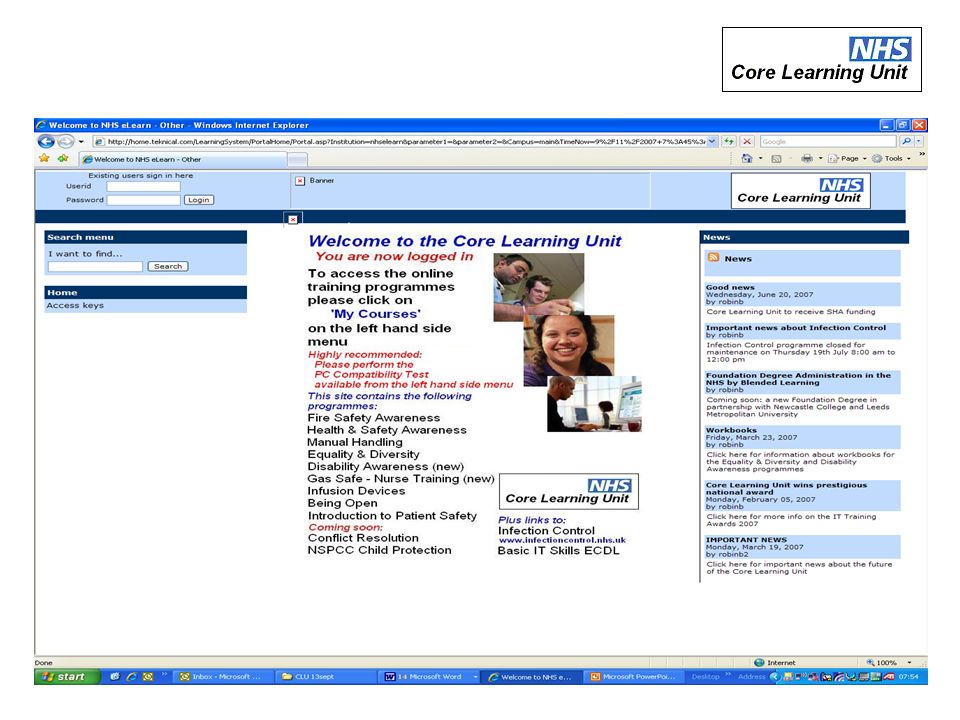Open the Tools menu
960x720 pixels.
891,159
